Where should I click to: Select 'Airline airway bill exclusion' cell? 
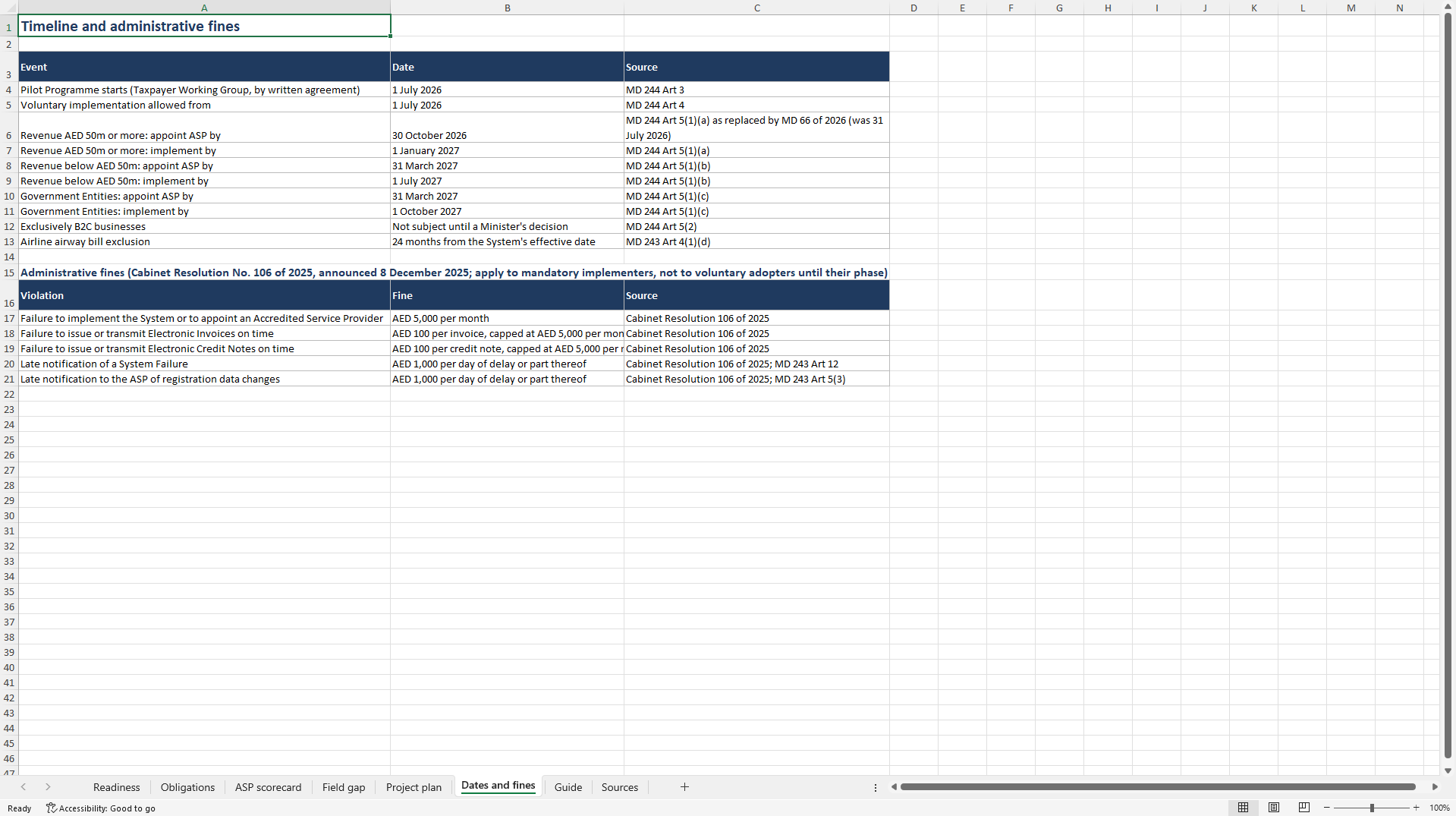(x=204, y=241)
